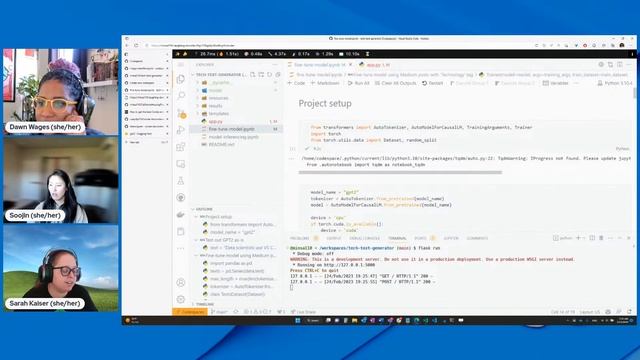Open the Explorer view in activity bar
The image size is (640, 360).
(181, 79)
